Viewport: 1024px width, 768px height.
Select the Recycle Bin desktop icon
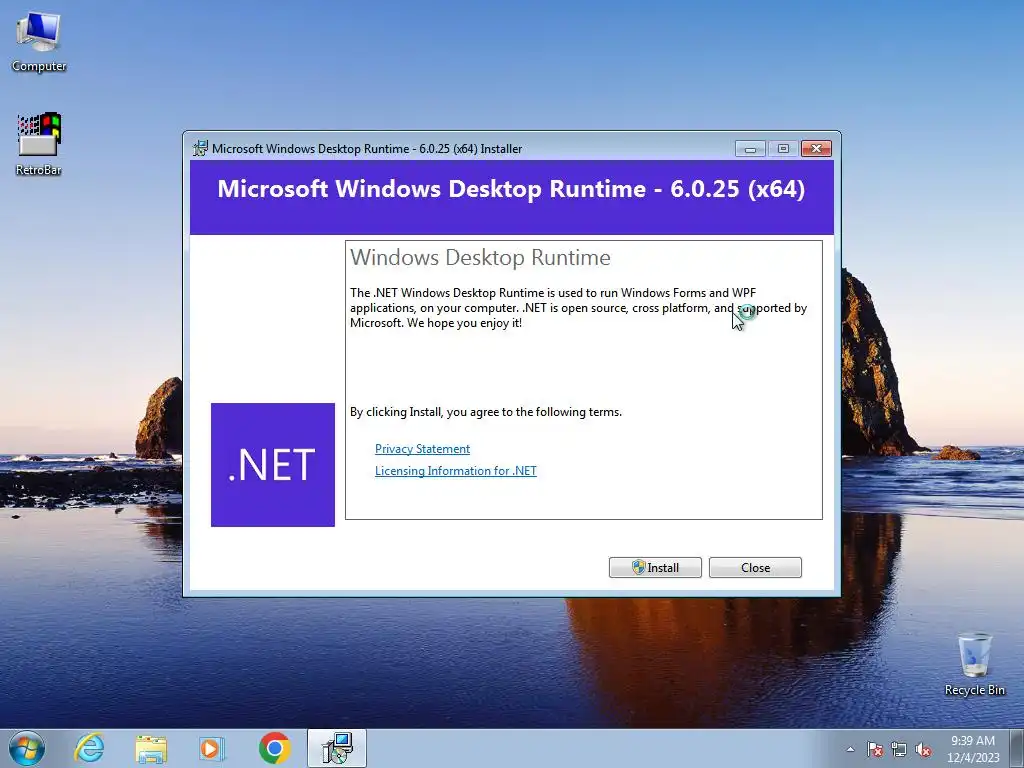(x=974, y=664)
